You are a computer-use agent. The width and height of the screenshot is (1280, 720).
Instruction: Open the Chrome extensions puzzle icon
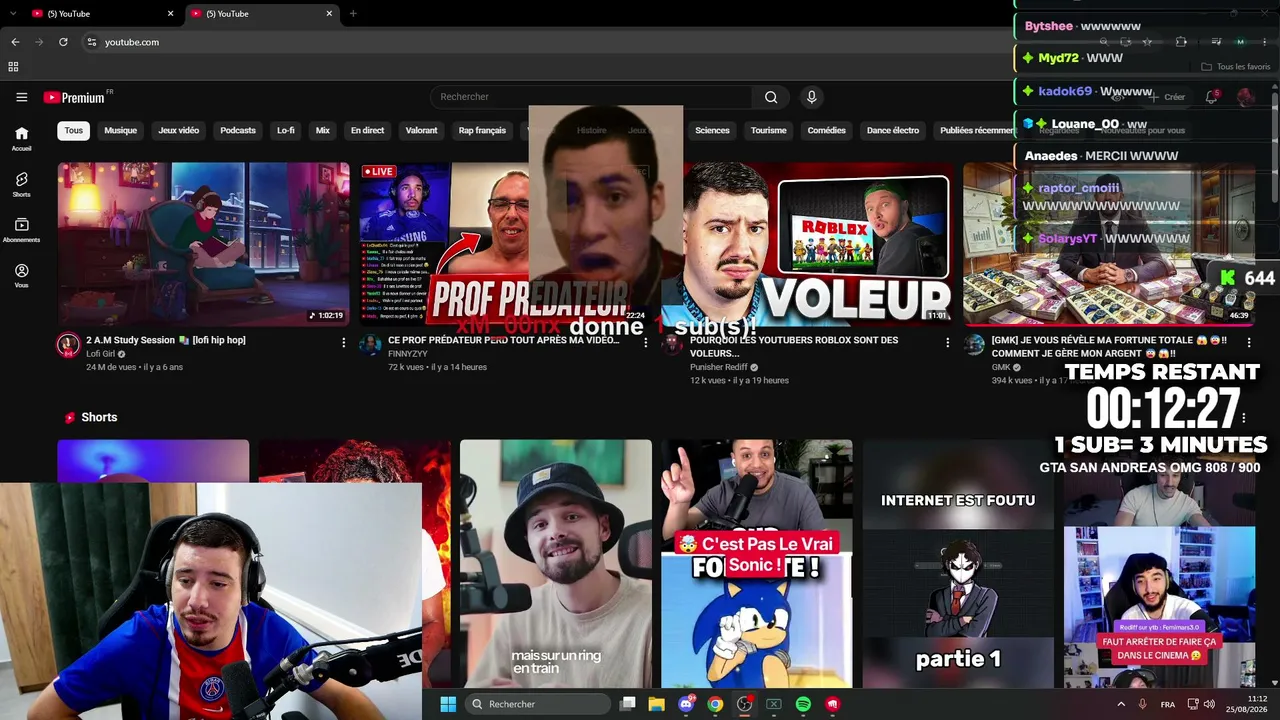[1181, 42]
